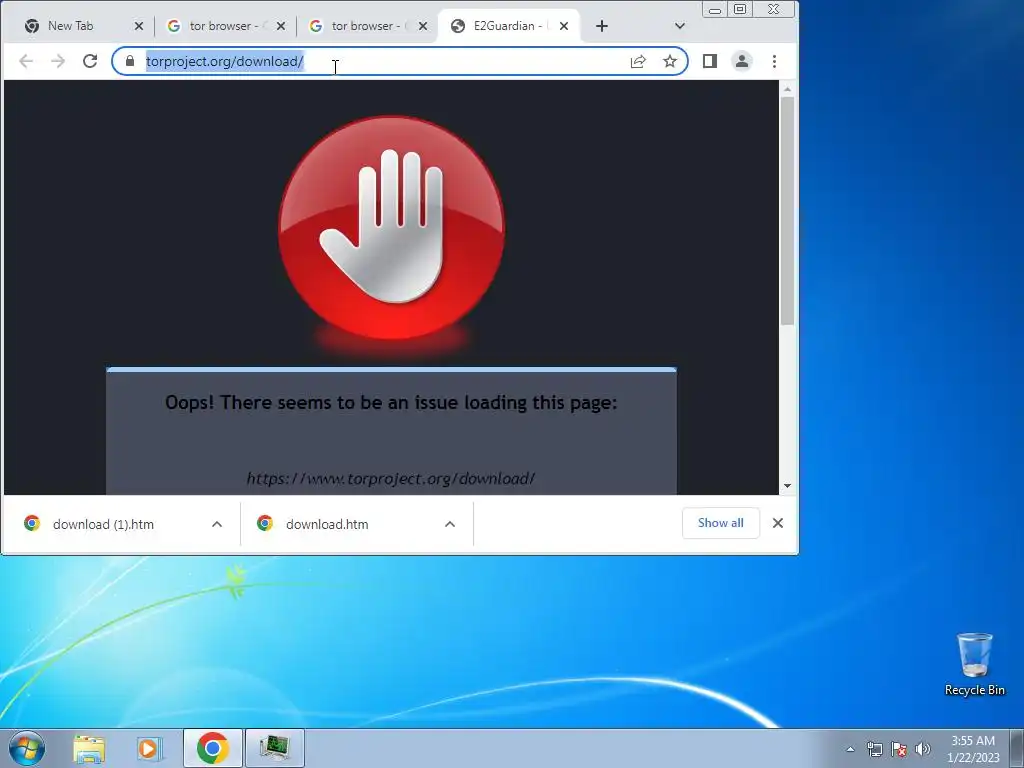
Task: Bookmark this page with the star icon
Action: coord(669,61)
